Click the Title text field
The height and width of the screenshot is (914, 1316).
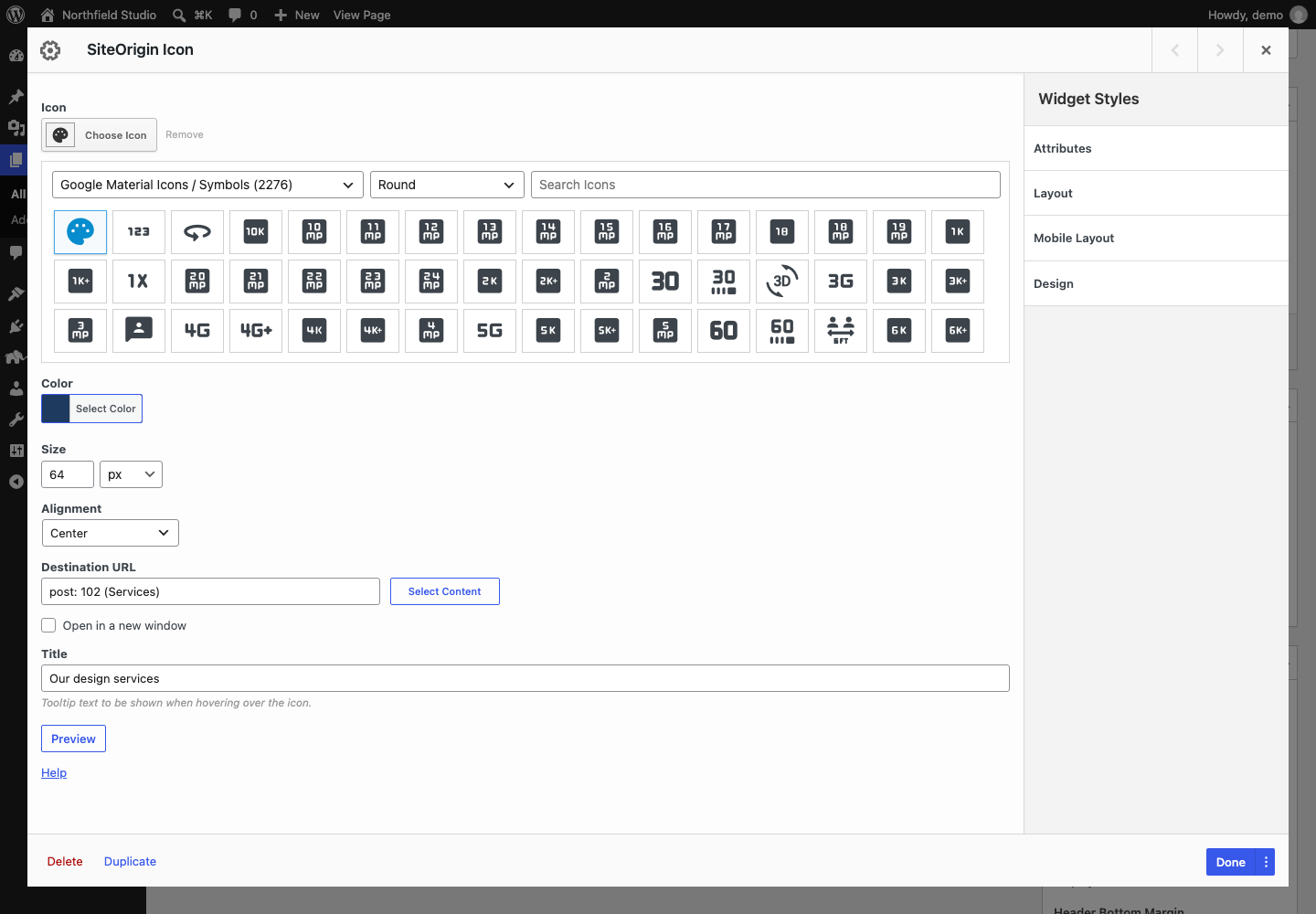[x=525, y=678]
